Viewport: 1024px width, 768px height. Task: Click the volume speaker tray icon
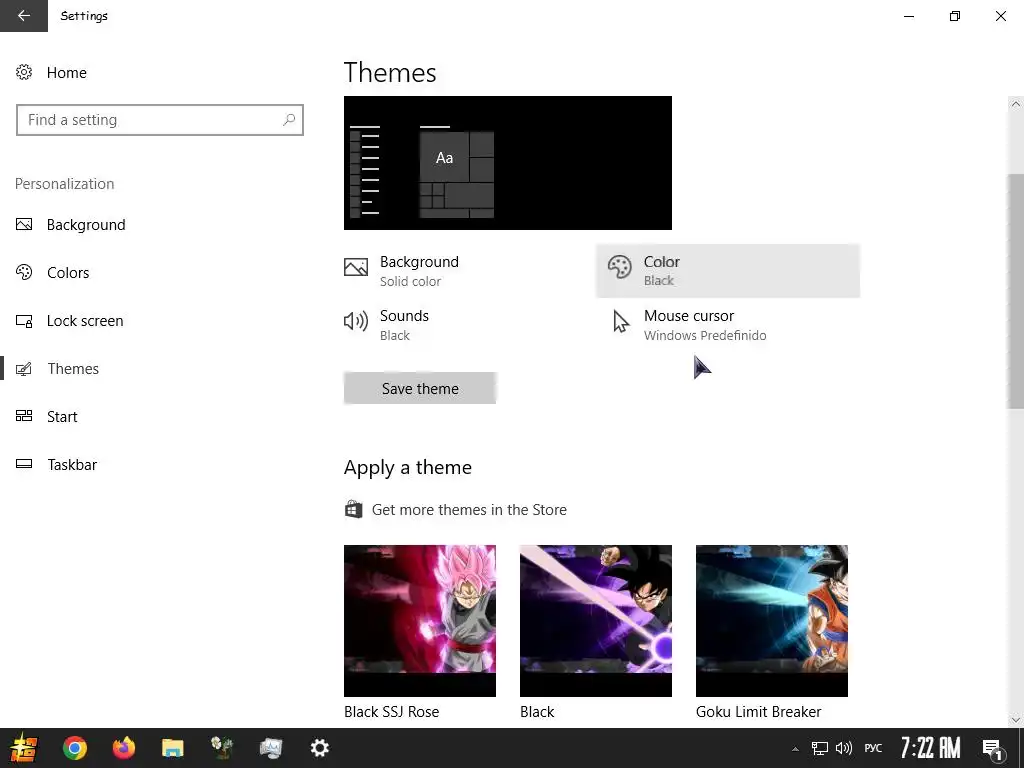click(844, 748)
